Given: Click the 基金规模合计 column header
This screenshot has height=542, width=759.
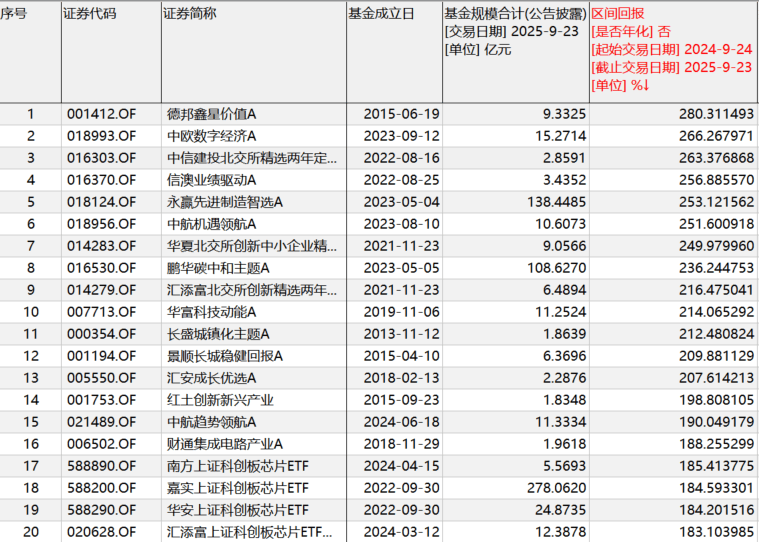Looking at the screenshot, I should 515,14.
